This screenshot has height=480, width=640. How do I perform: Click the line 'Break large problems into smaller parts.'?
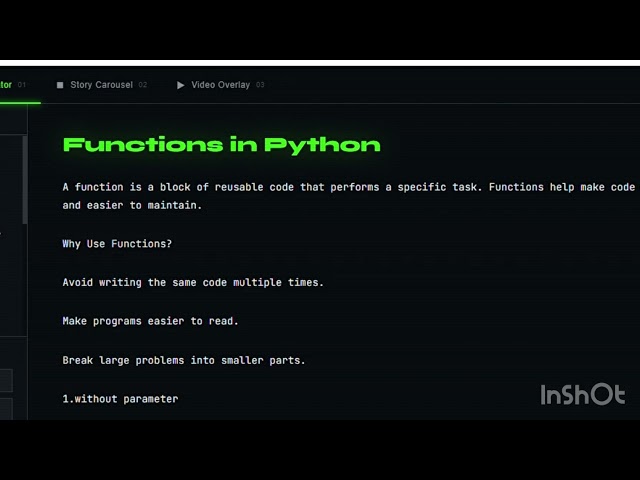184,360
